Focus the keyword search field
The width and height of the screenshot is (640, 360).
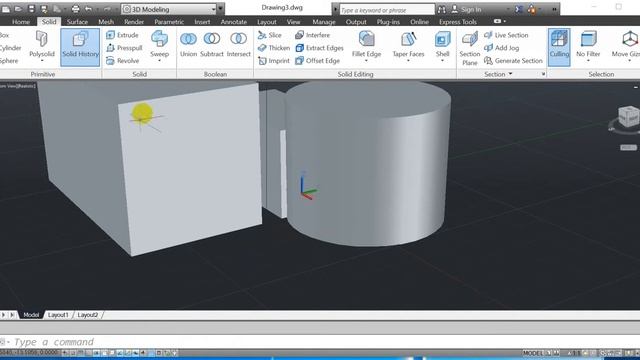(x=387, y=9)
